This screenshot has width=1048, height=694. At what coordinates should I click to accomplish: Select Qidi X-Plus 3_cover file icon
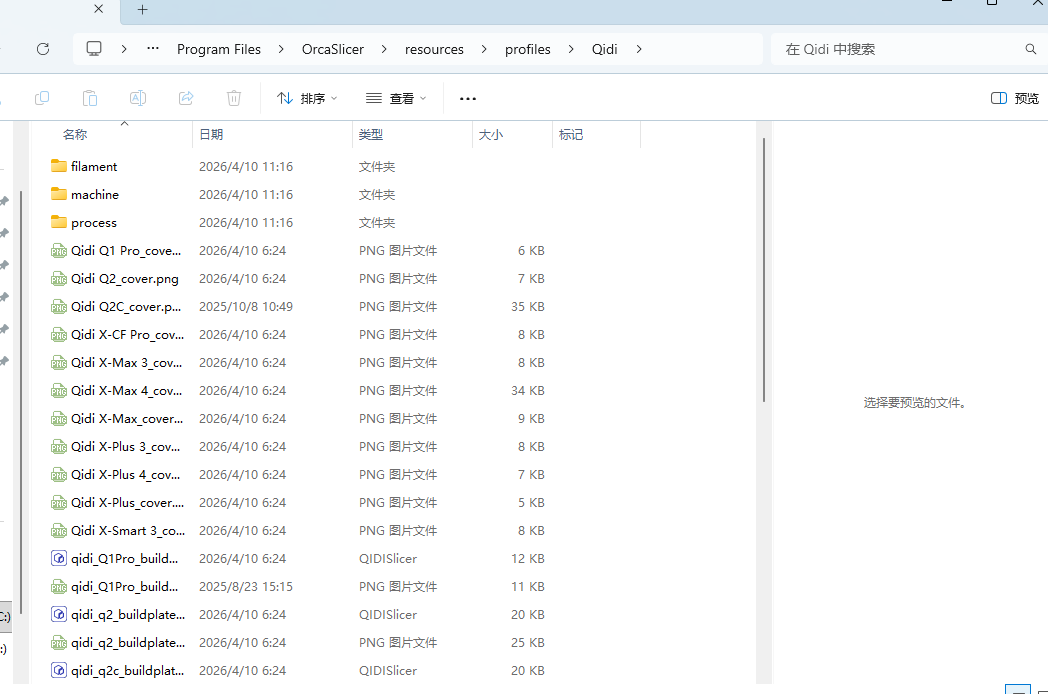tap(59, 447)
